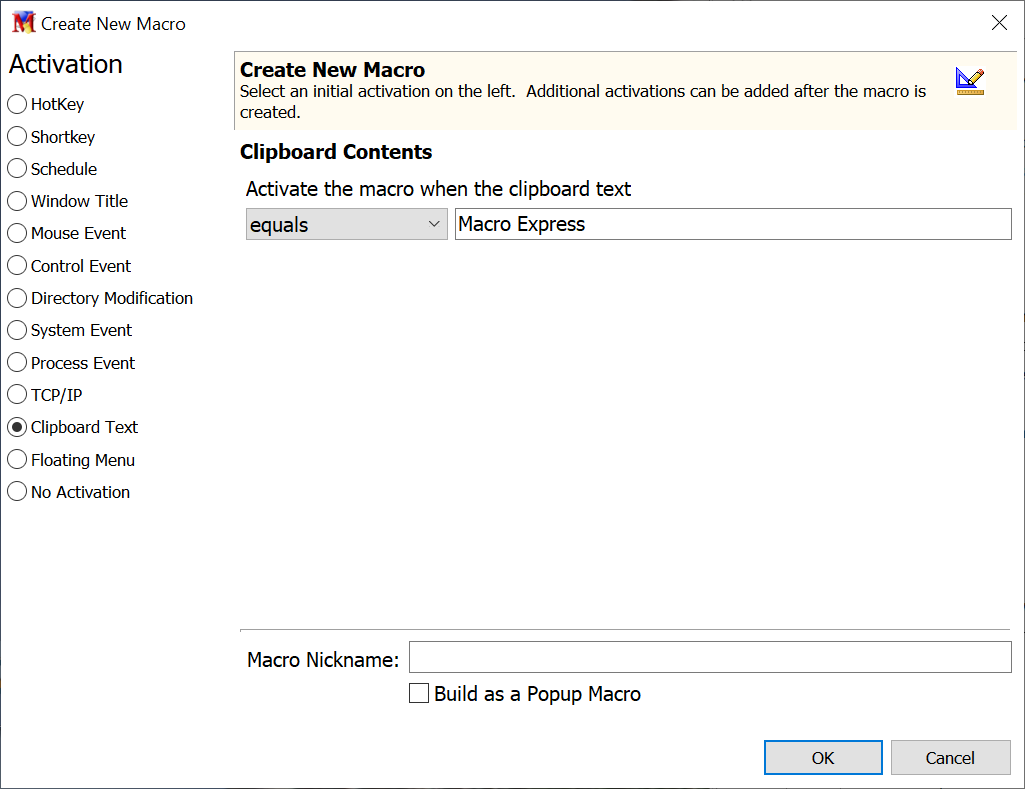Choose the No Activation option
Image resolution: width=1025 pixels, height=789 pixels.
pyautogui.click(x=17, y=492)
